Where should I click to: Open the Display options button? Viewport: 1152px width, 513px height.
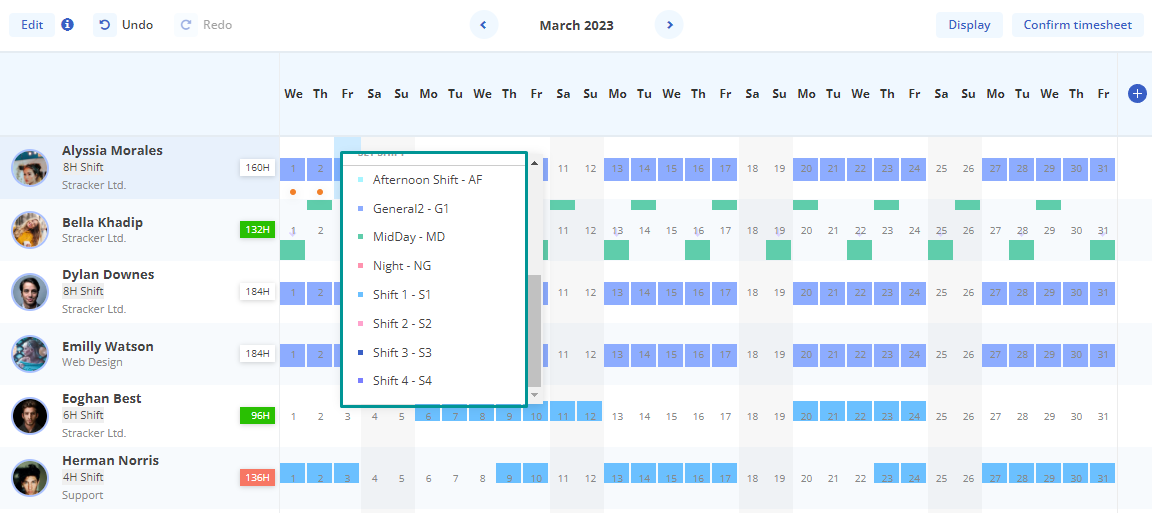pyautogui.click(x=969, y=25)
